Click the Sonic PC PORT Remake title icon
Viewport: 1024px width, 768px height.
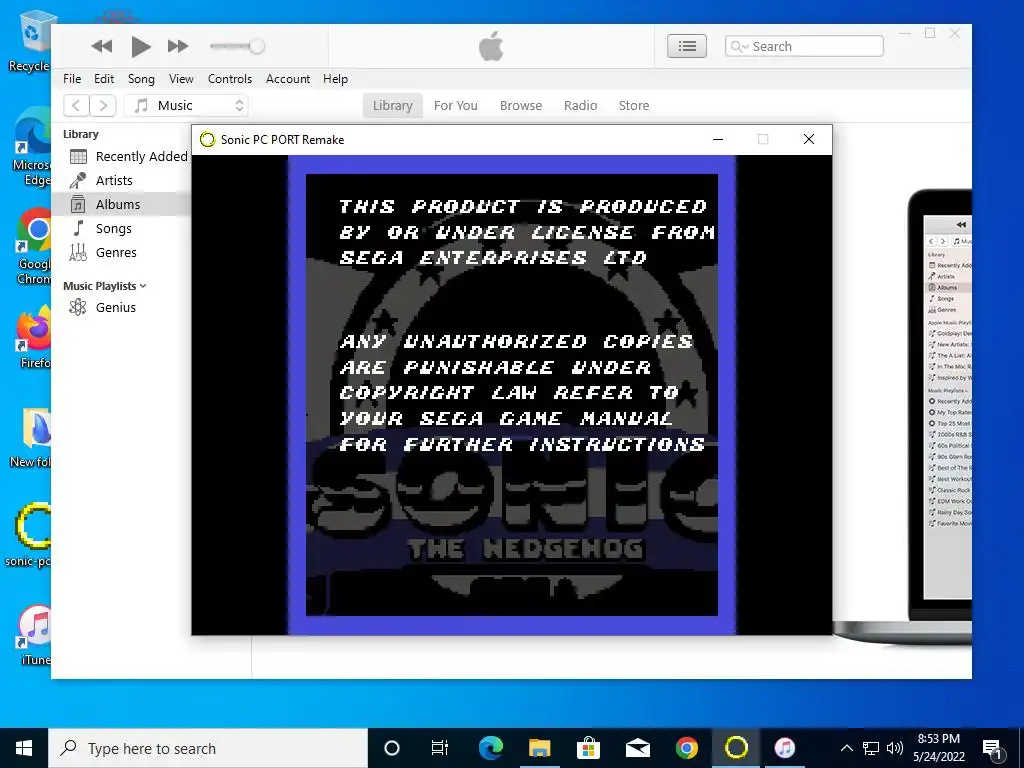pos(208,140)
